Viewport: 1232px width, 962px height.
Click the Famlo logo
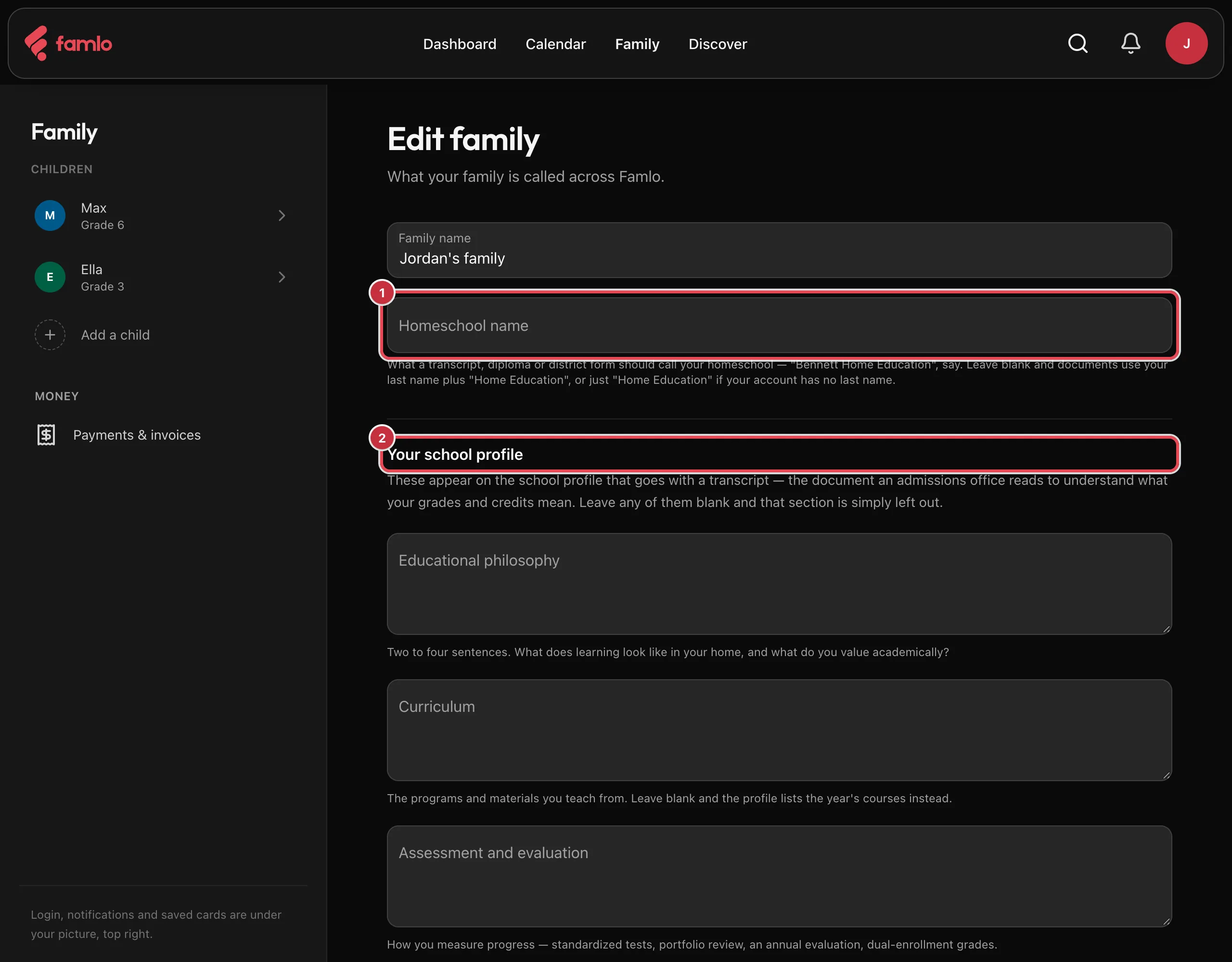(x=68, y=43)
